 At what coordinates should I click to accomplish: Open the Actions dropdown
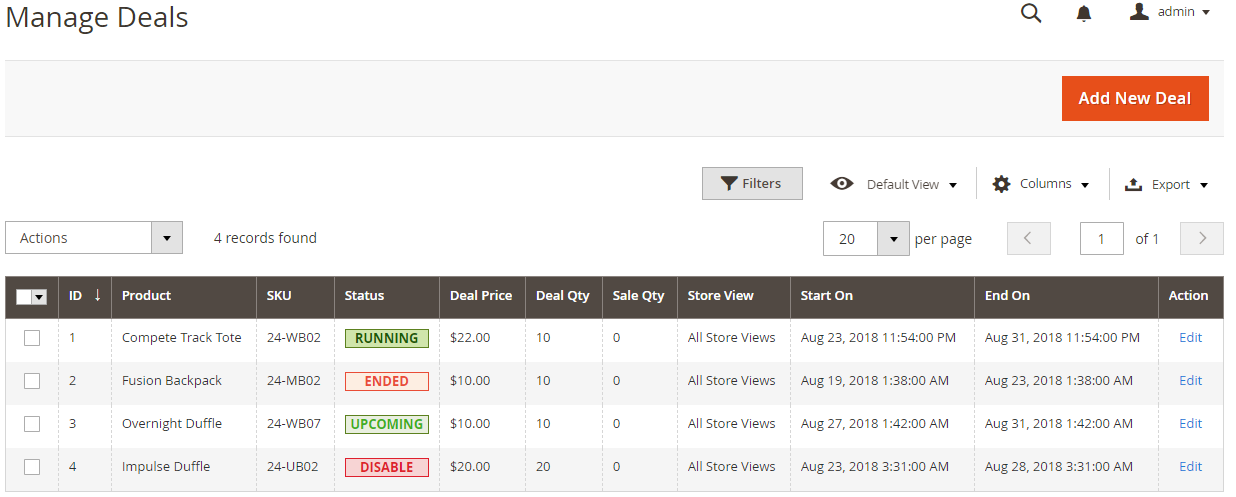tap(94, 238)
